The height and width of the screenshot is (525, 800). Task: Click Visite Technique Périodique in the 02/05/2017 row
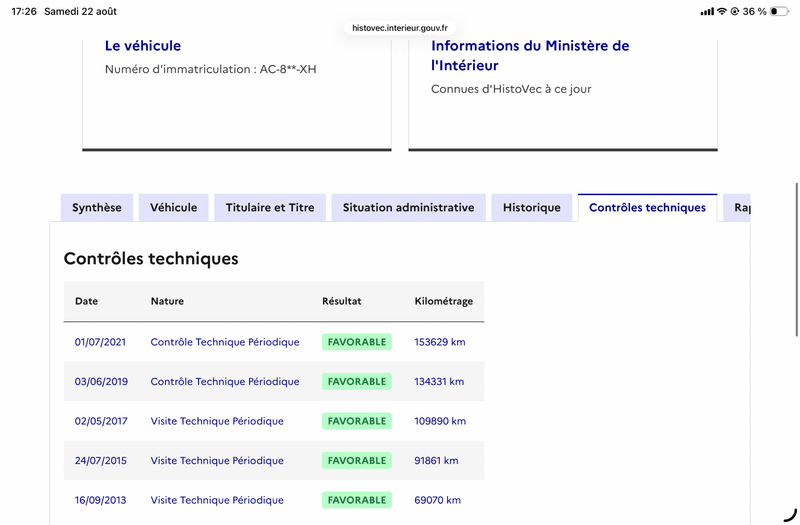coord(217,421)
